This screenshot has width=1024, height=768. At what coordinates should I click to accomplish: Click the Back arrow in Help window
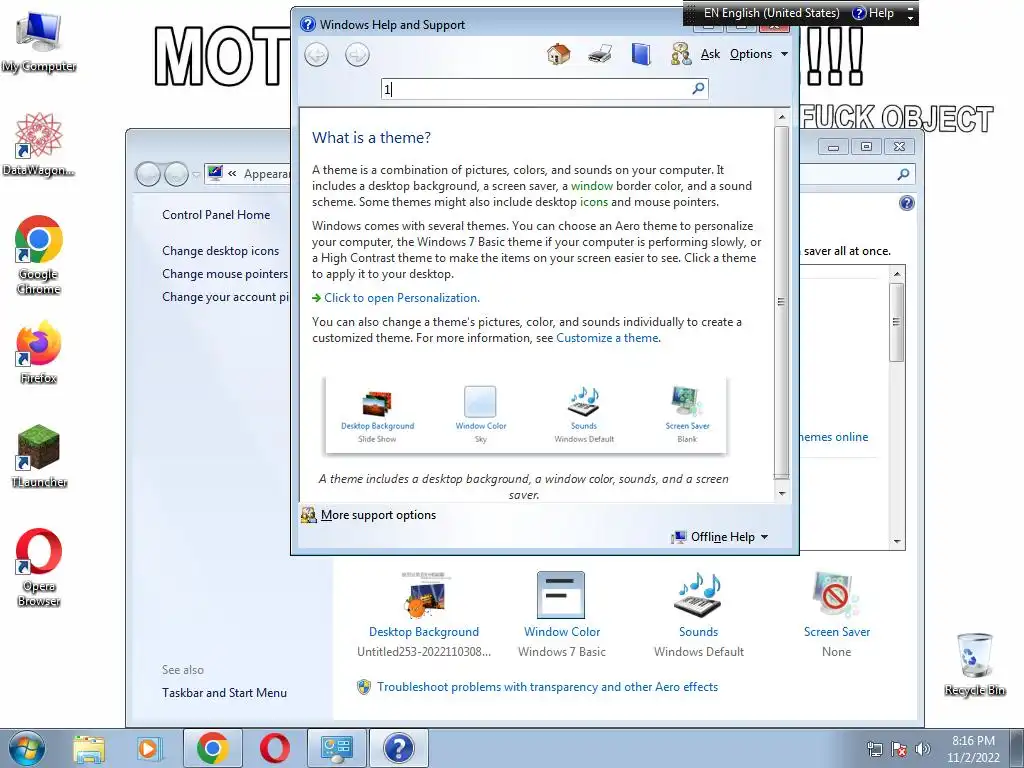pyautogui.click(x=317, y=55)
